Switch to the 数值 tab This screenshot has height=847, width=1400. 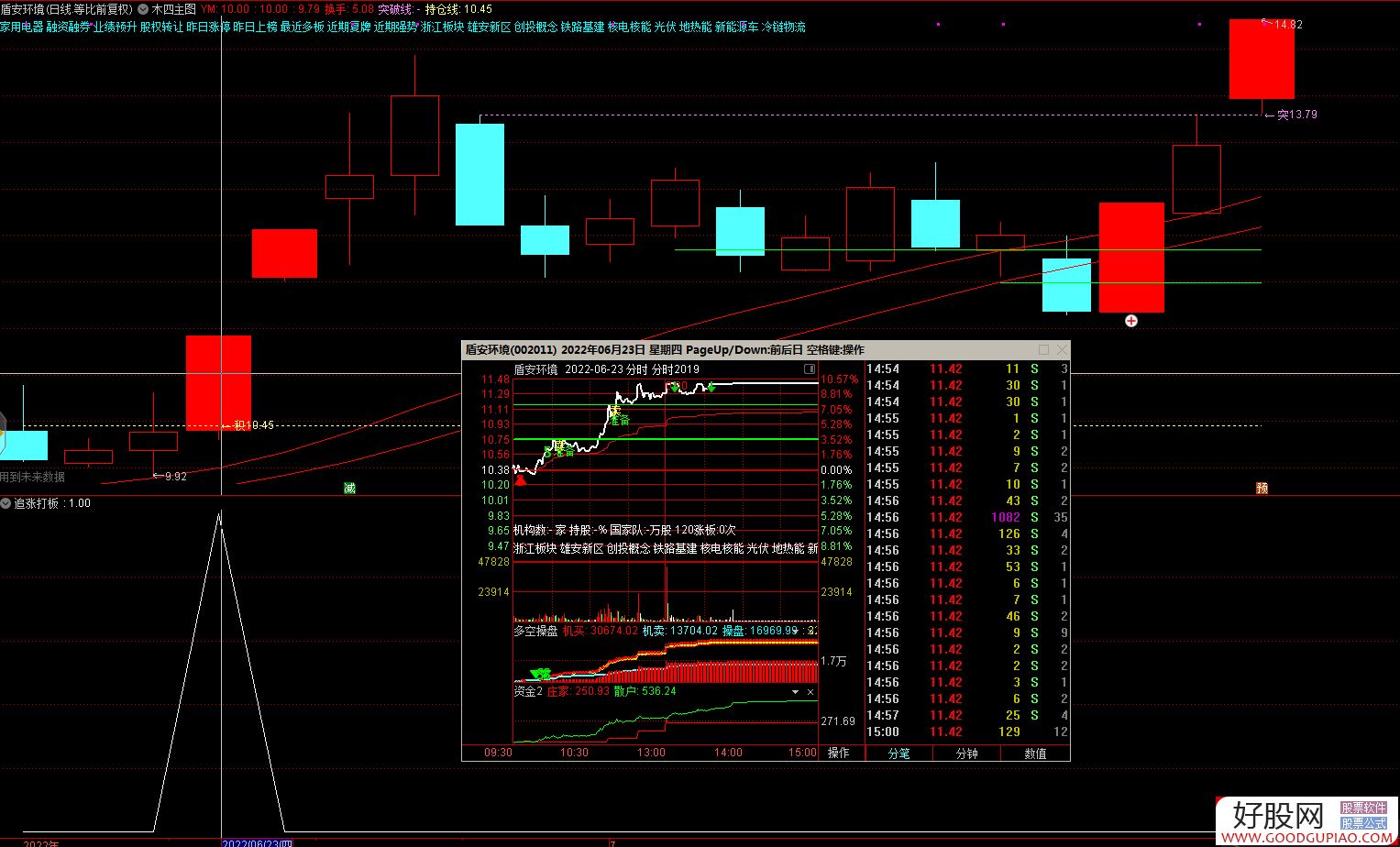1035,753
